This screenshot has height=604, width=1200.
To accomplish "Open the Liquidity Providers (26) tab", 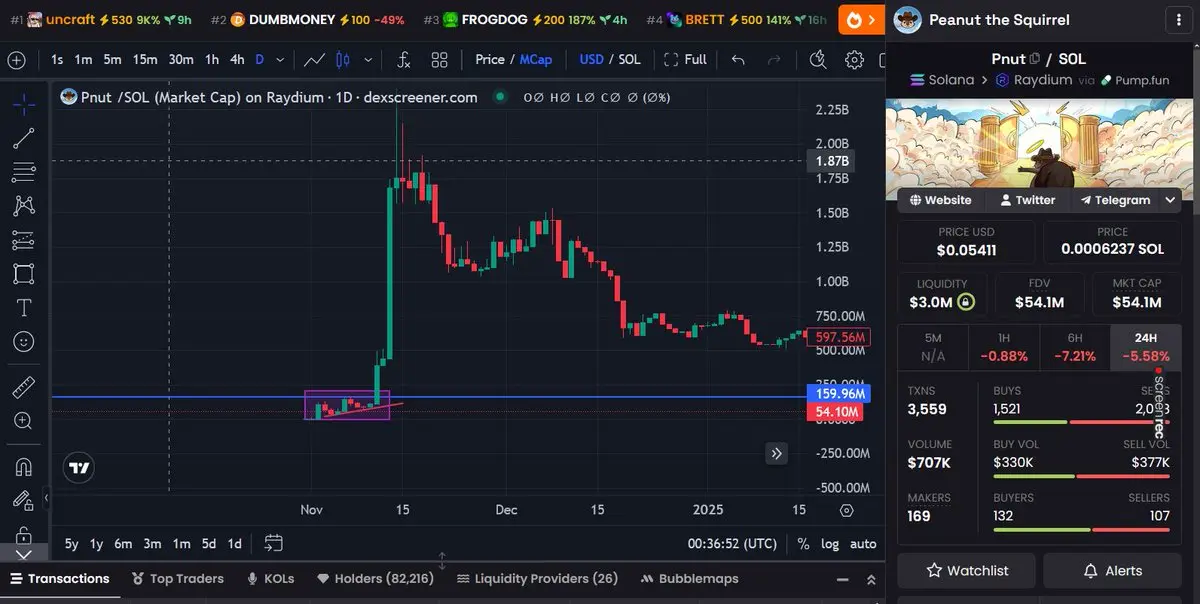I will click(537, 578).
